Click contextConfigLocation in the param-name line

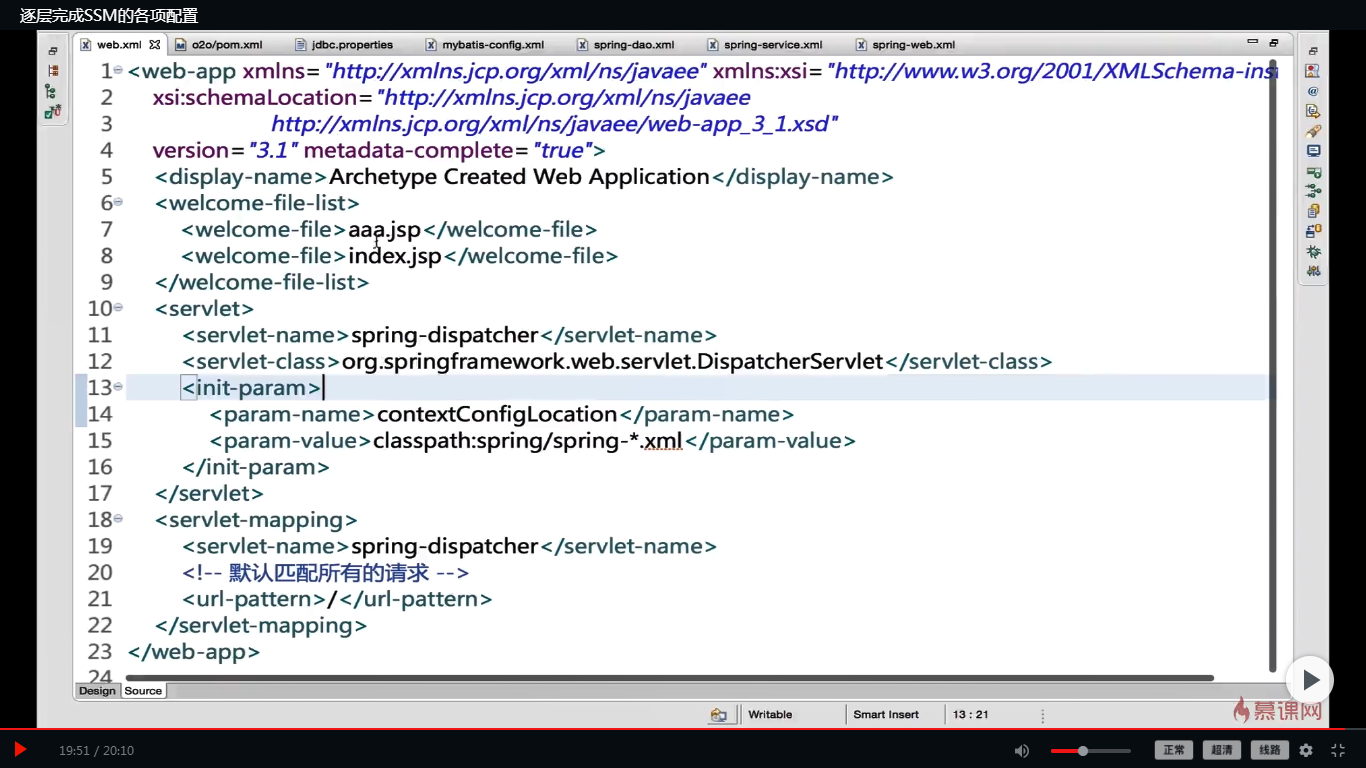[x=497, y=414]
